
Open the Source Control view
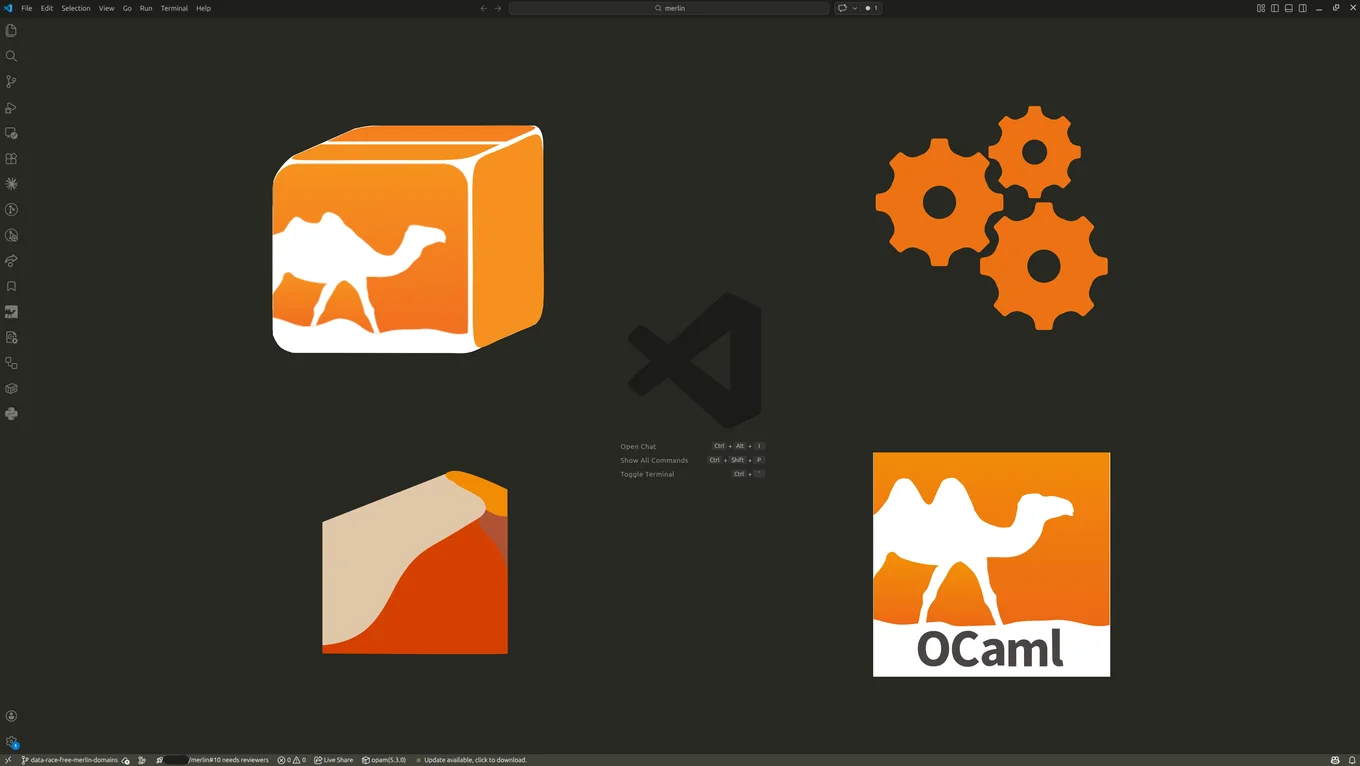(11, 81)
